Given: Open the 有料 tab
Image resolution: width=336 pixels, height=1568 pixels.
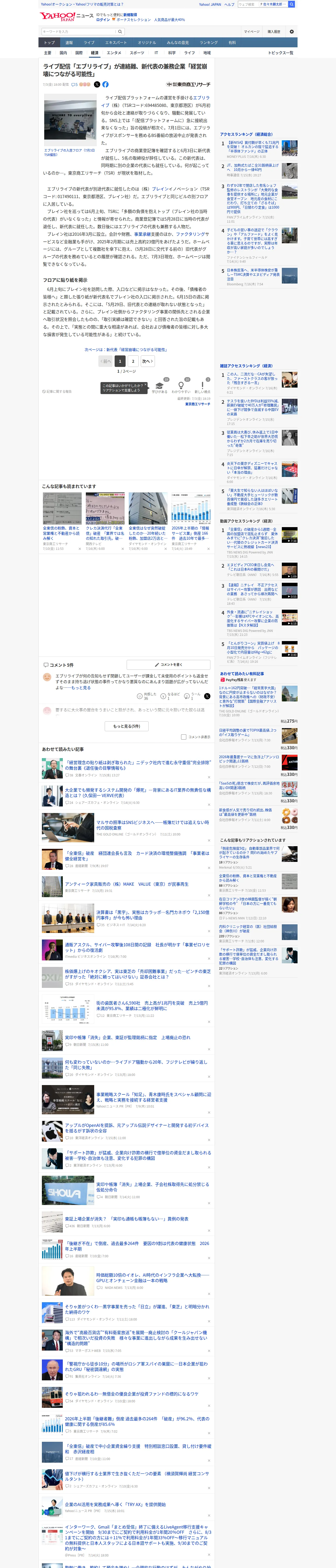Looking at the screenshot, I should (x=232, y=43).
